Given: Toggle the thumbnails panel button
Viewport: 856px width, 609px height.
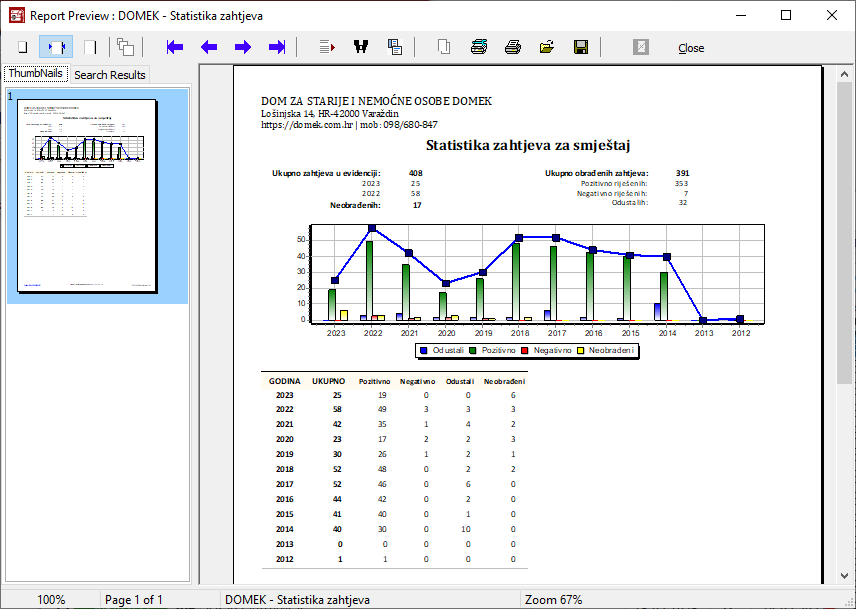Looking at the screenshot, I should pyautogui.click(x=125, y=47).
